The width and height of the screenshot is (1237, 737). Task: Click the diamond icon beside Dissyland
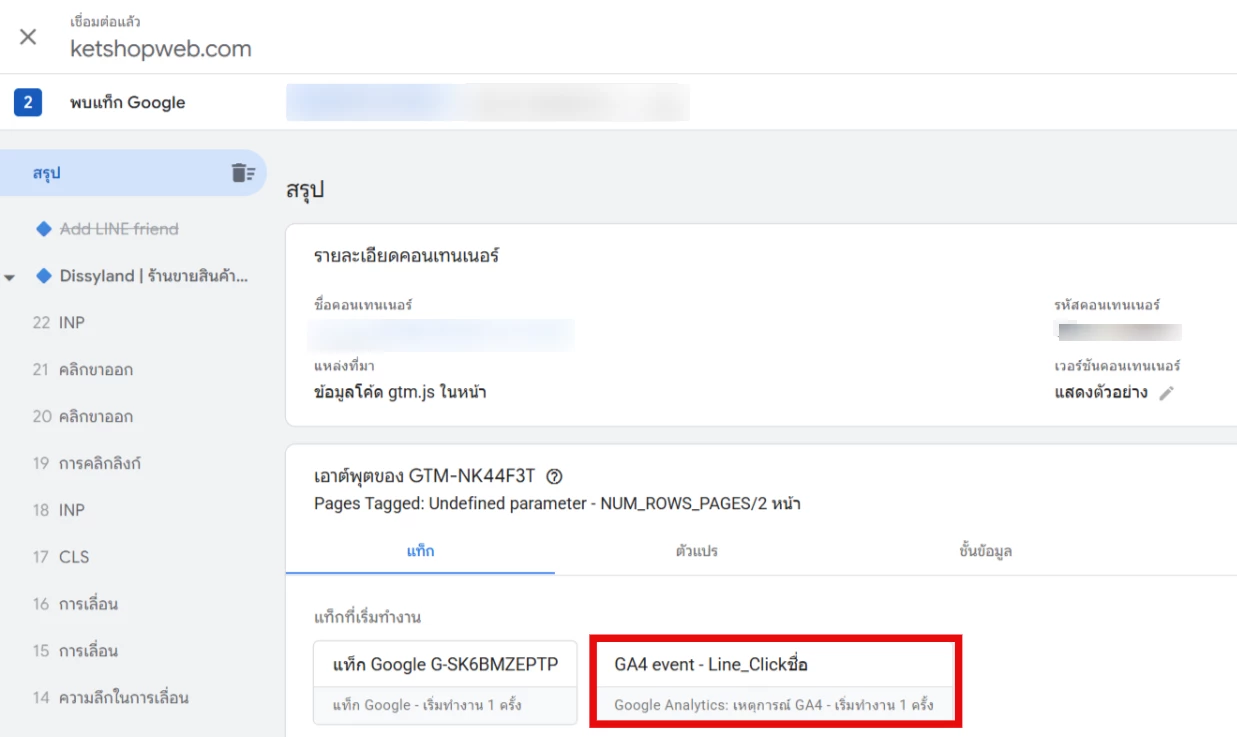43,276
